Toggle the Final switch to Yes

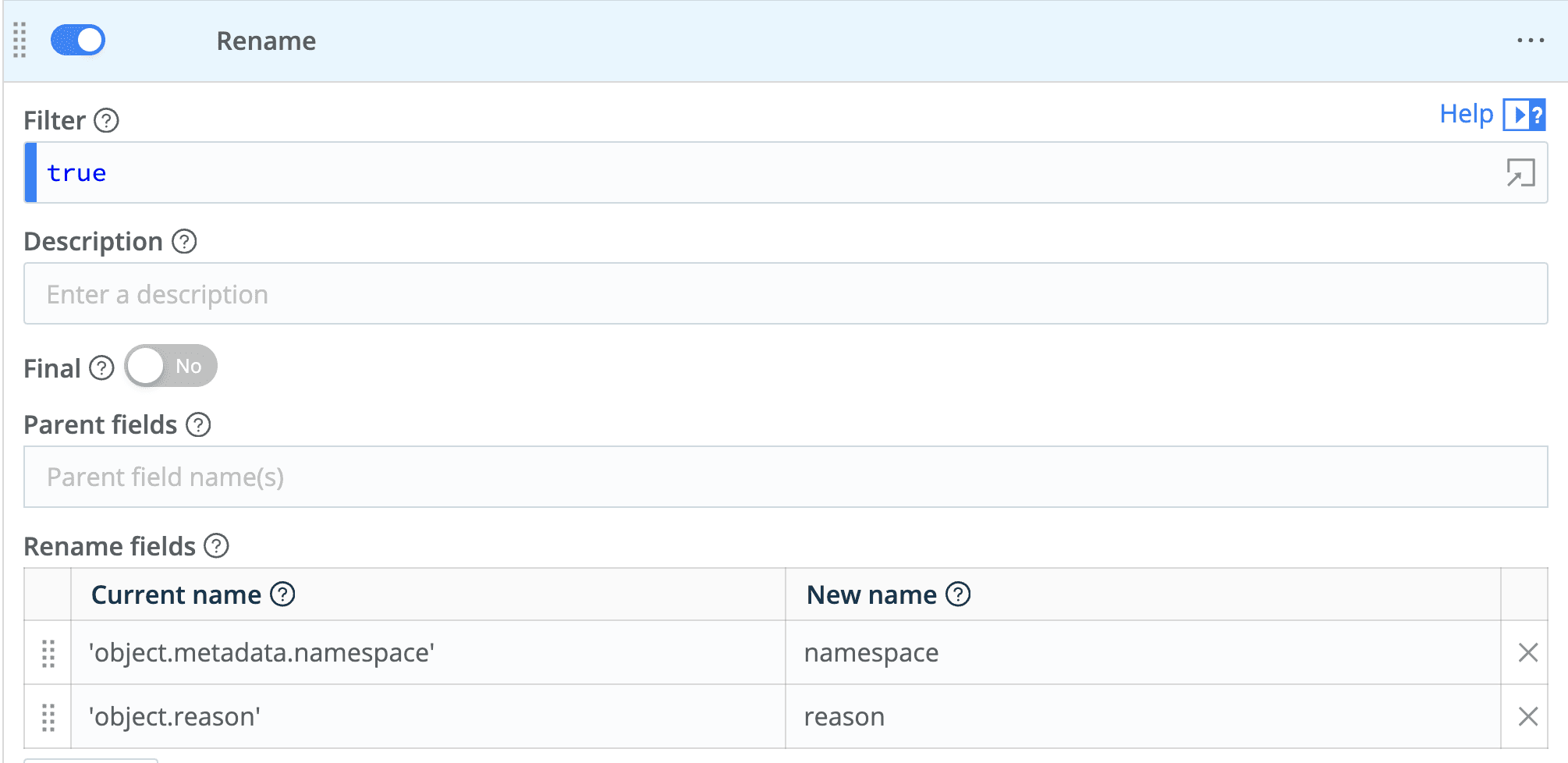pos(171,366)
